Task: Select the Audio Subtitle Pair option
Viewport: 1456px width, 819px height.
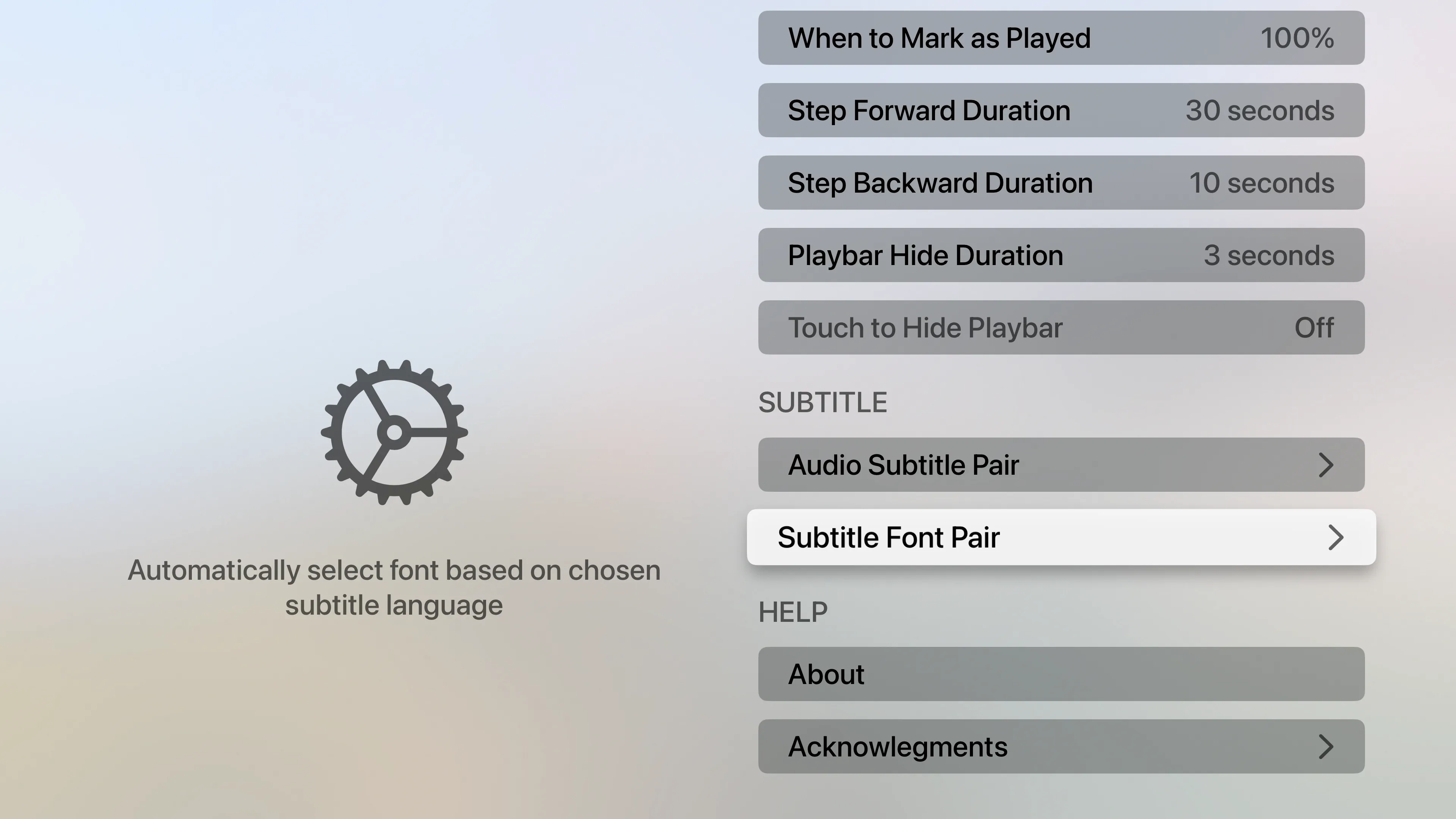Action: pos(1062,464)
